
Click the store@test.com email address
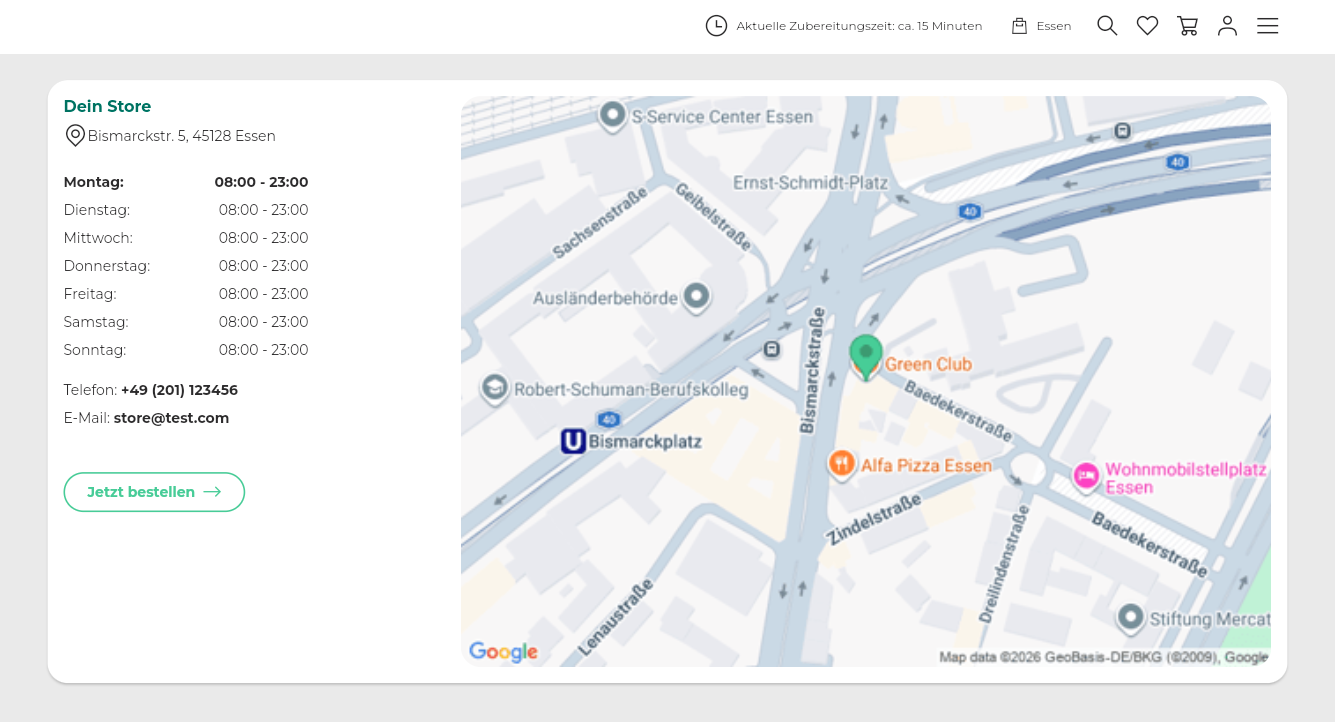pyautogui.click(x=171, y=418)
